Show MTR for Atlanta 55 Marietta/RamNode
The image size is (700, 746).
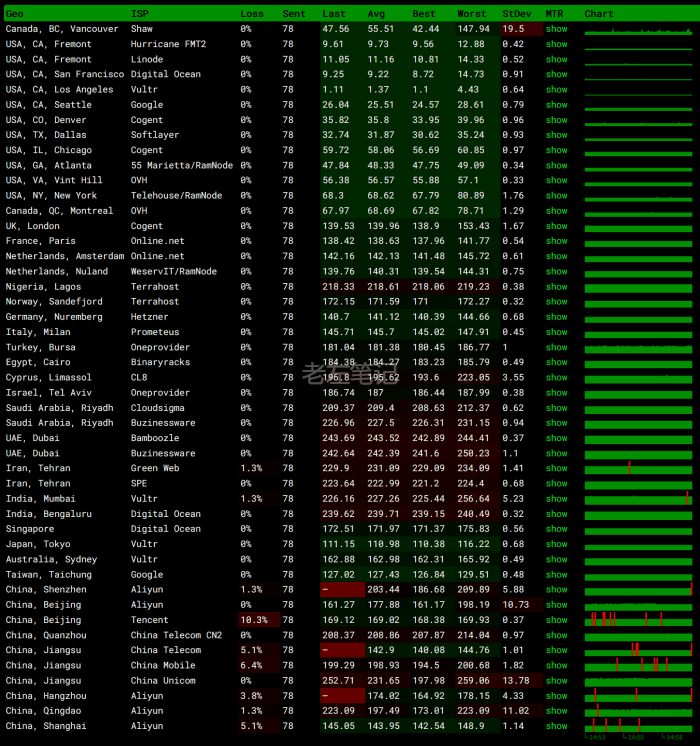[x=556, y=166]
